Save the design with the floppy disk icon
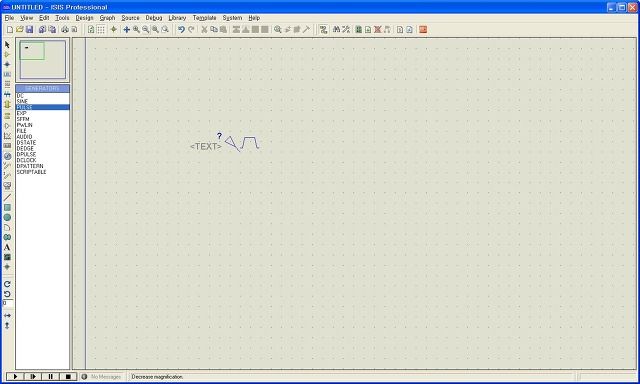The image size is (640, 384). (29, 29)
